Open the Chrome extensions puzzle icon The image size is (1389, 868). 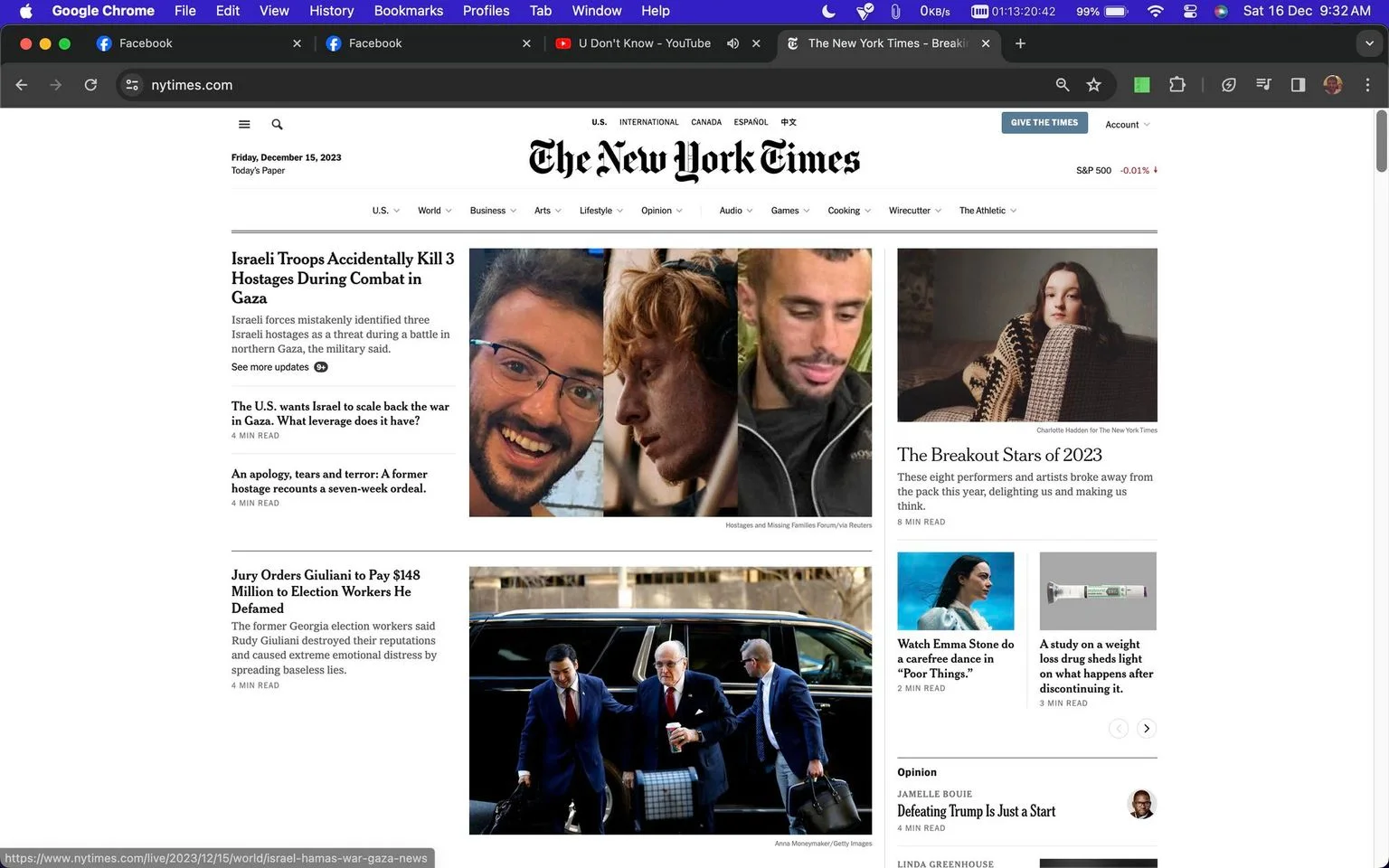[1176, 85]
